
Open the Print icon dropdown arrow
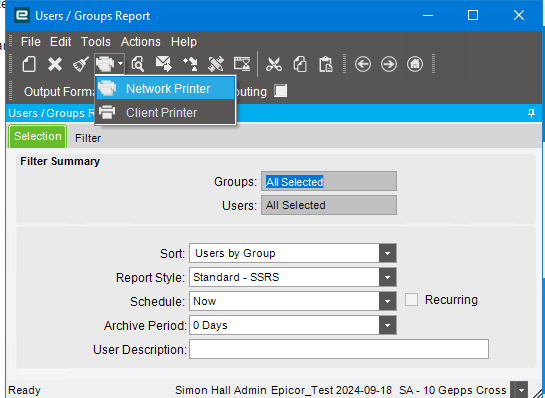pyautogui.click(x=120, y=64)
